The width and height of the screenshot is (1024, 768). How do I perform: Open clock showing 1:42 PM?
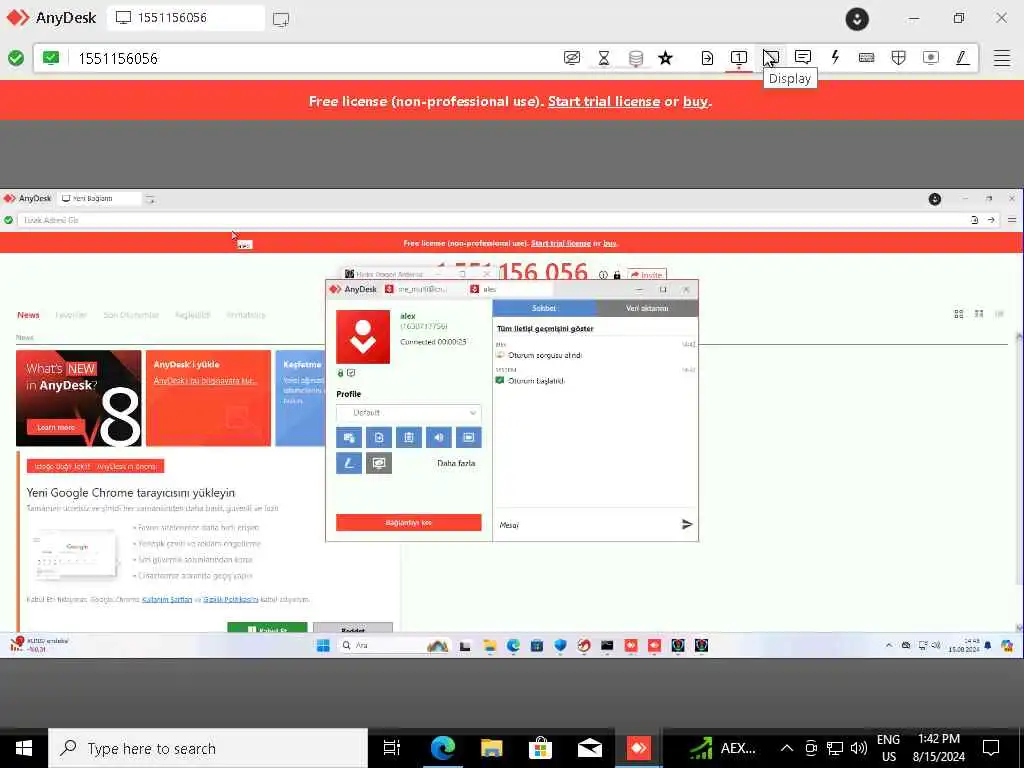coord(938,748)
